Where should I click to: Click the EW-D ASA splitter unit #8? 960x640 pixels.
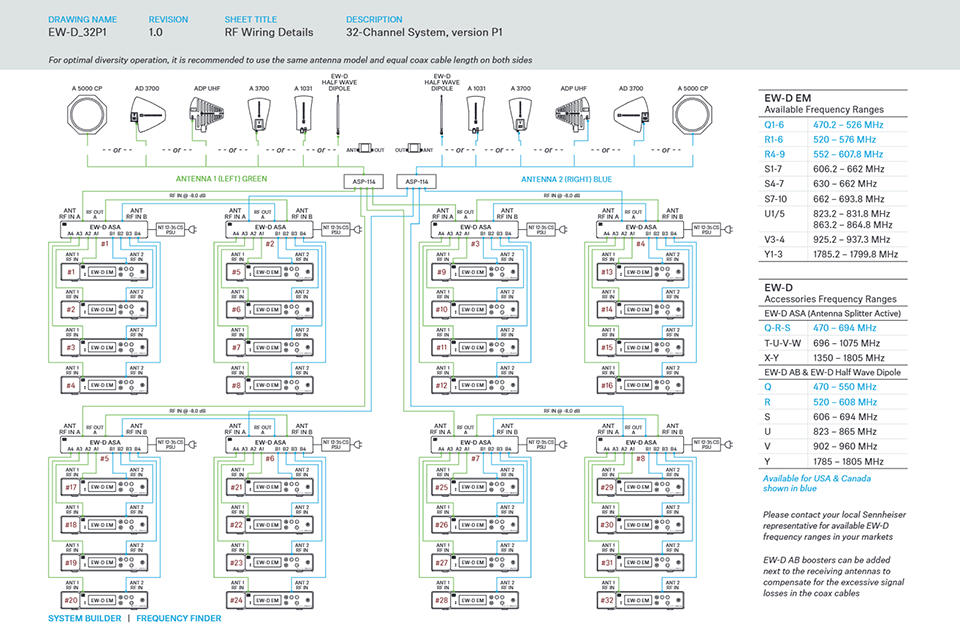640,445
